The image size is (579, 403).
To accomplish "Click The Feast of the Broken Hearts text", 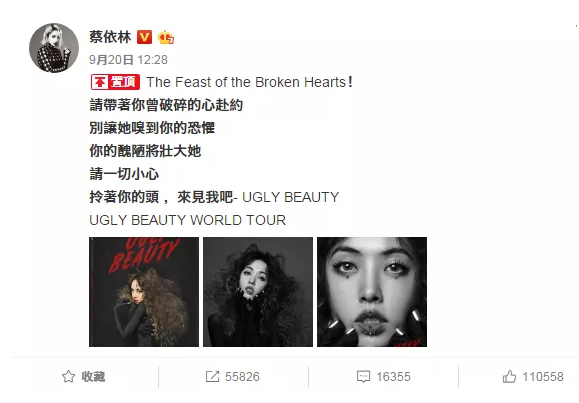I will point(246,82).
